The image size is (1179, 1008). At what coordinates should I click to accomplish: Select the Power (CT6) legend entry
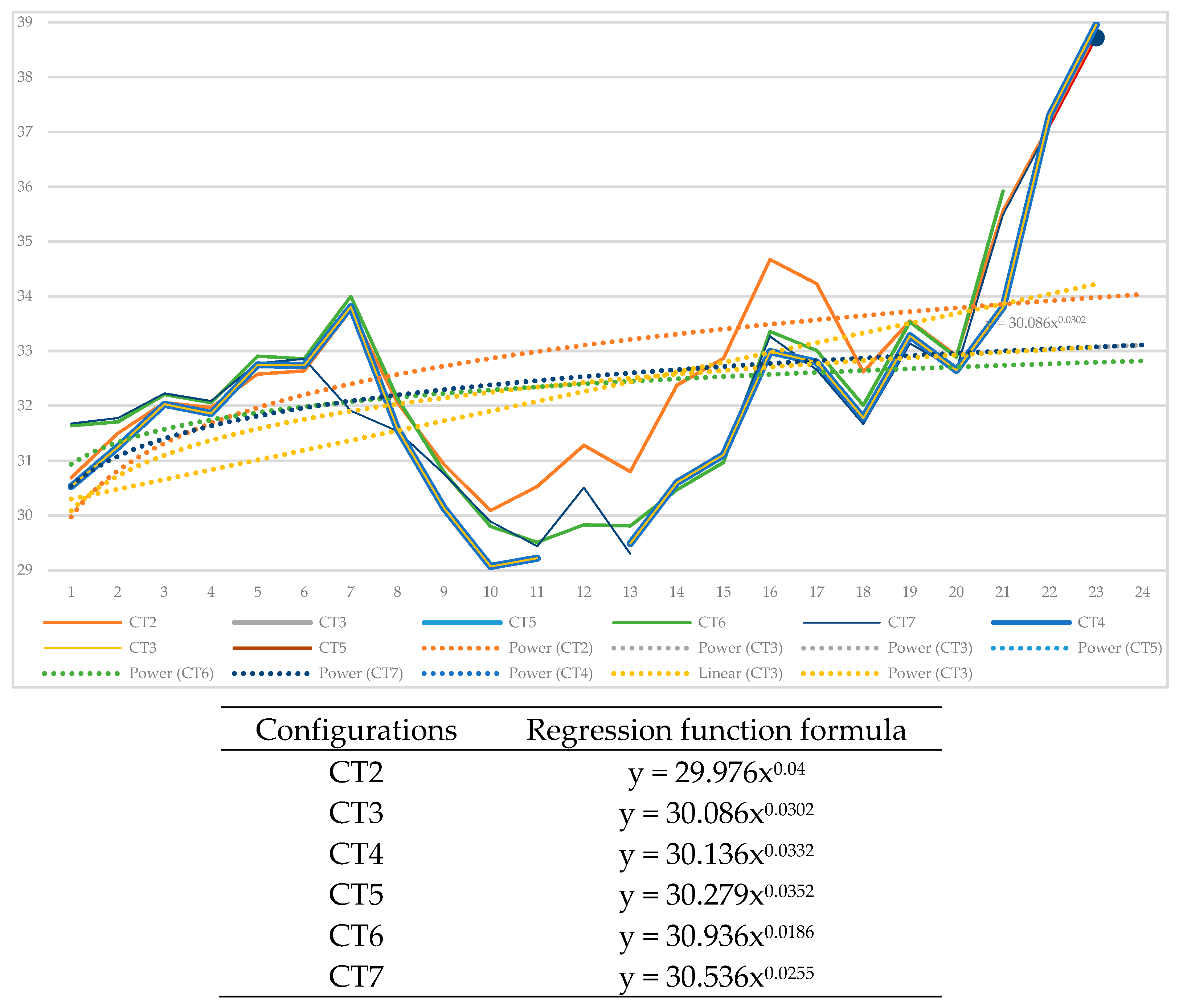[171, 673]
